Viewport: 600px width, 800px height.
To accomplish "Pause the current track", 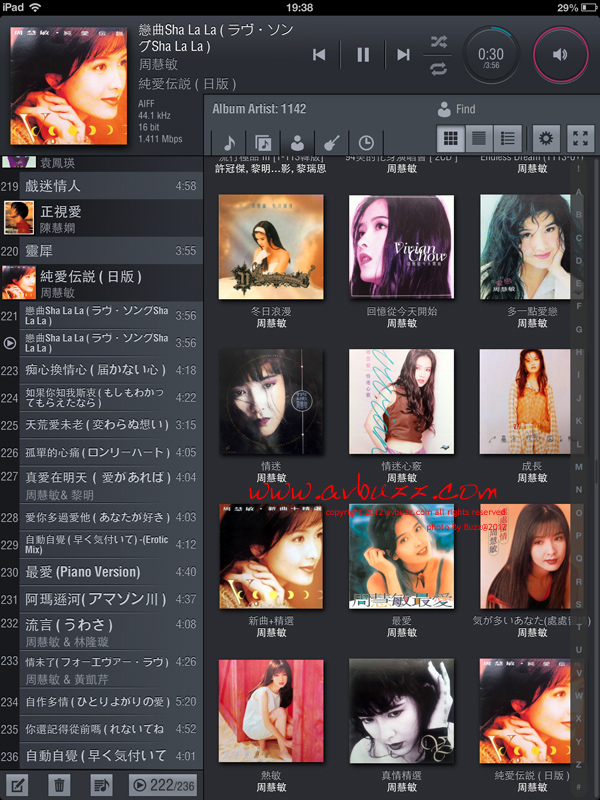I will coord(362,55).
